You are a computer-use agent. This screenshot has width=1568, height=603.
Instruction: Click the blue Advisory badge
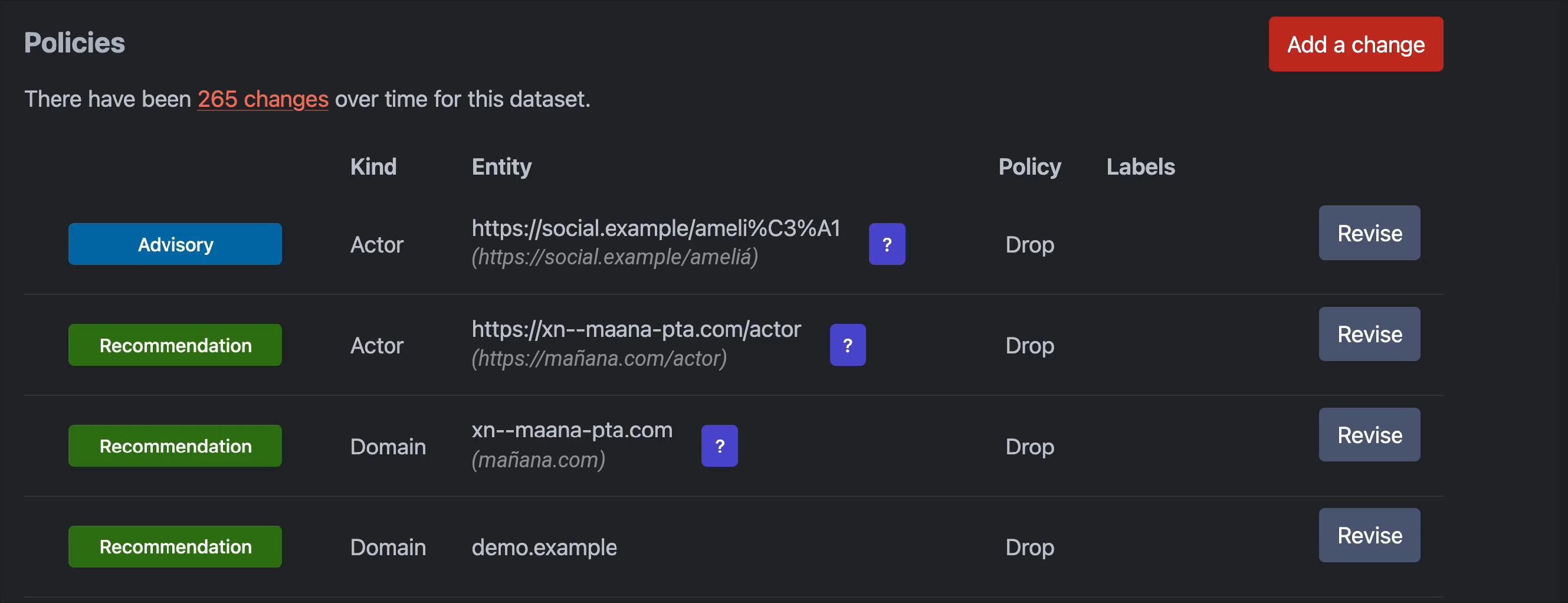pyautogui.click(x=175, y=244)
